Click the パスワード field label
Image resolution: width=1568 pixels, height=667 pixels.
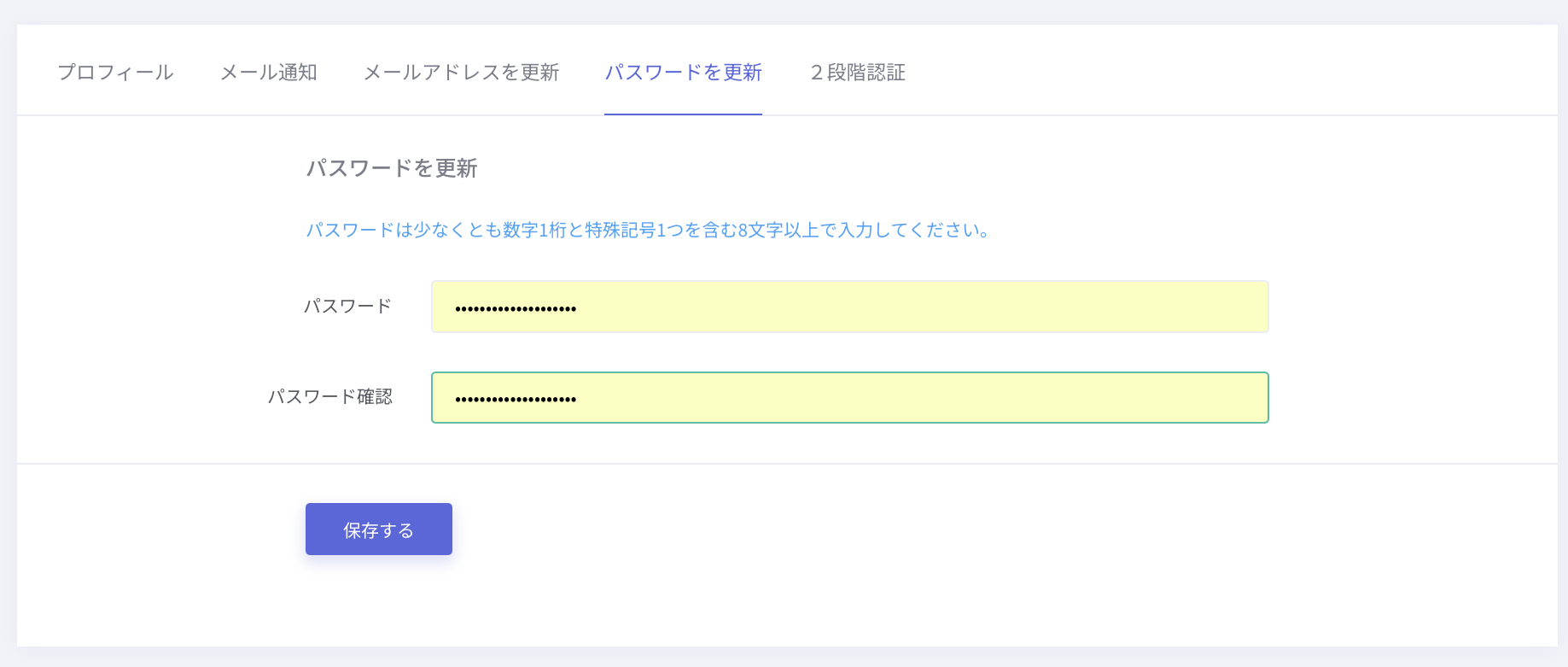[x=348, y=306]
